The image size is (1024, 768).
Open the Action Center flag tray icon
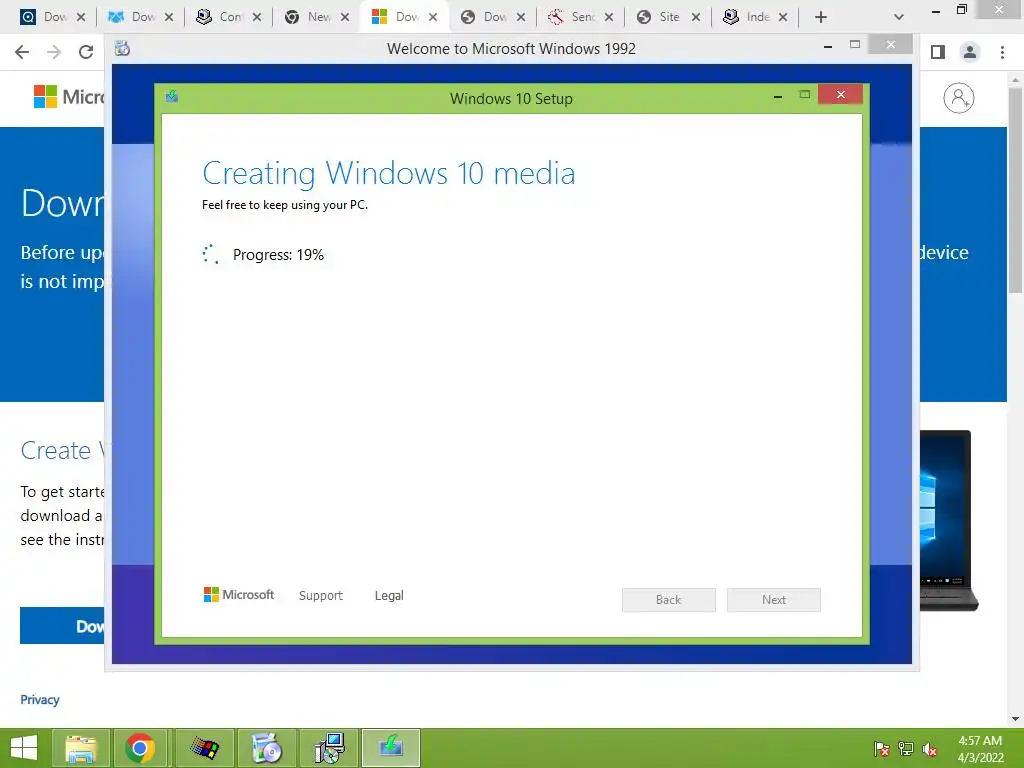coord(882,749)
